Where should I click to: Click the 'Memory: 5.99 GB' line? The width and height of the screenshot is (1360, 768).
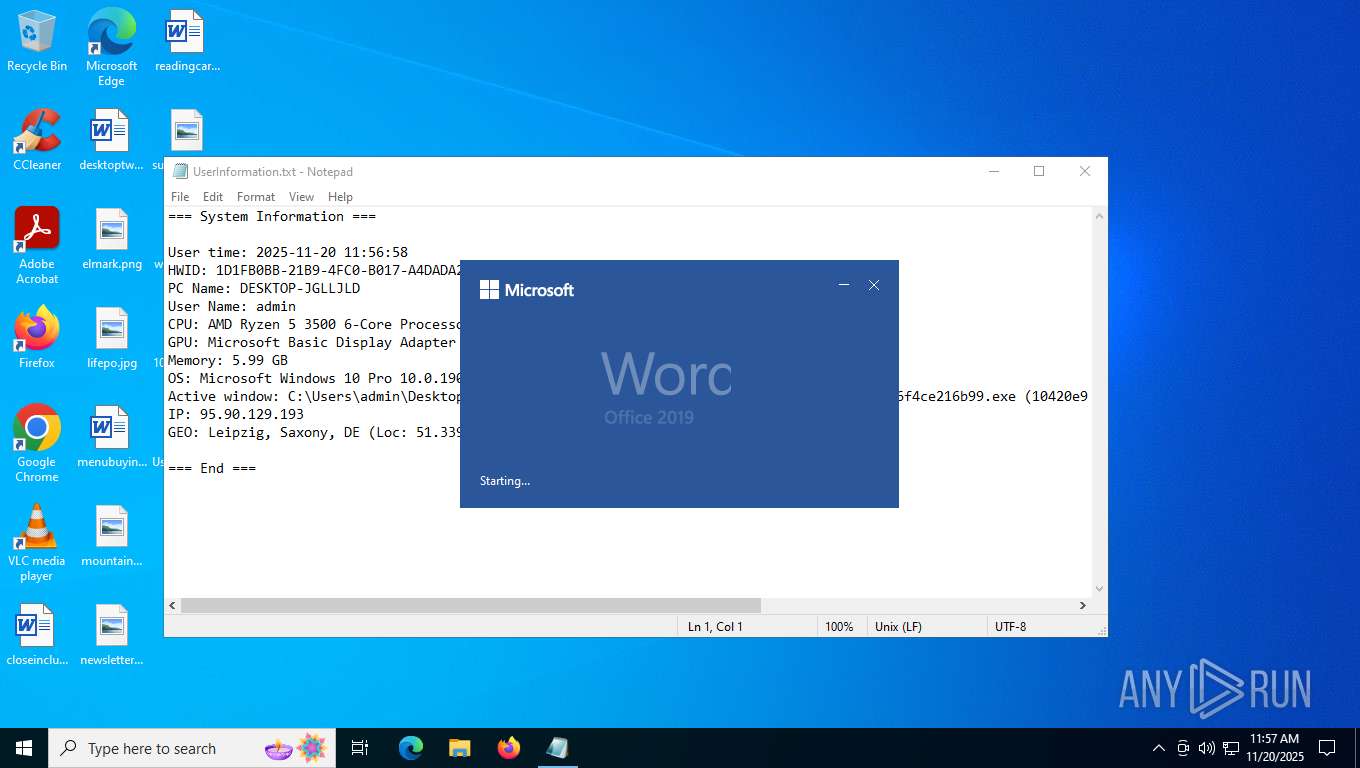[228, 360]
